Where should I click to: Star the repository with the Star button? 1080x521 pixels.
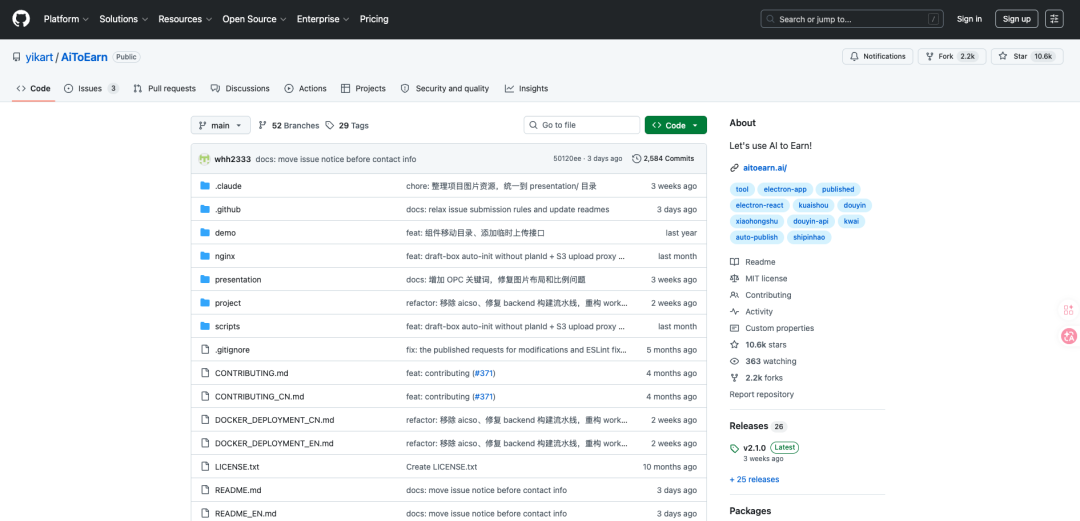point(1026,57)
